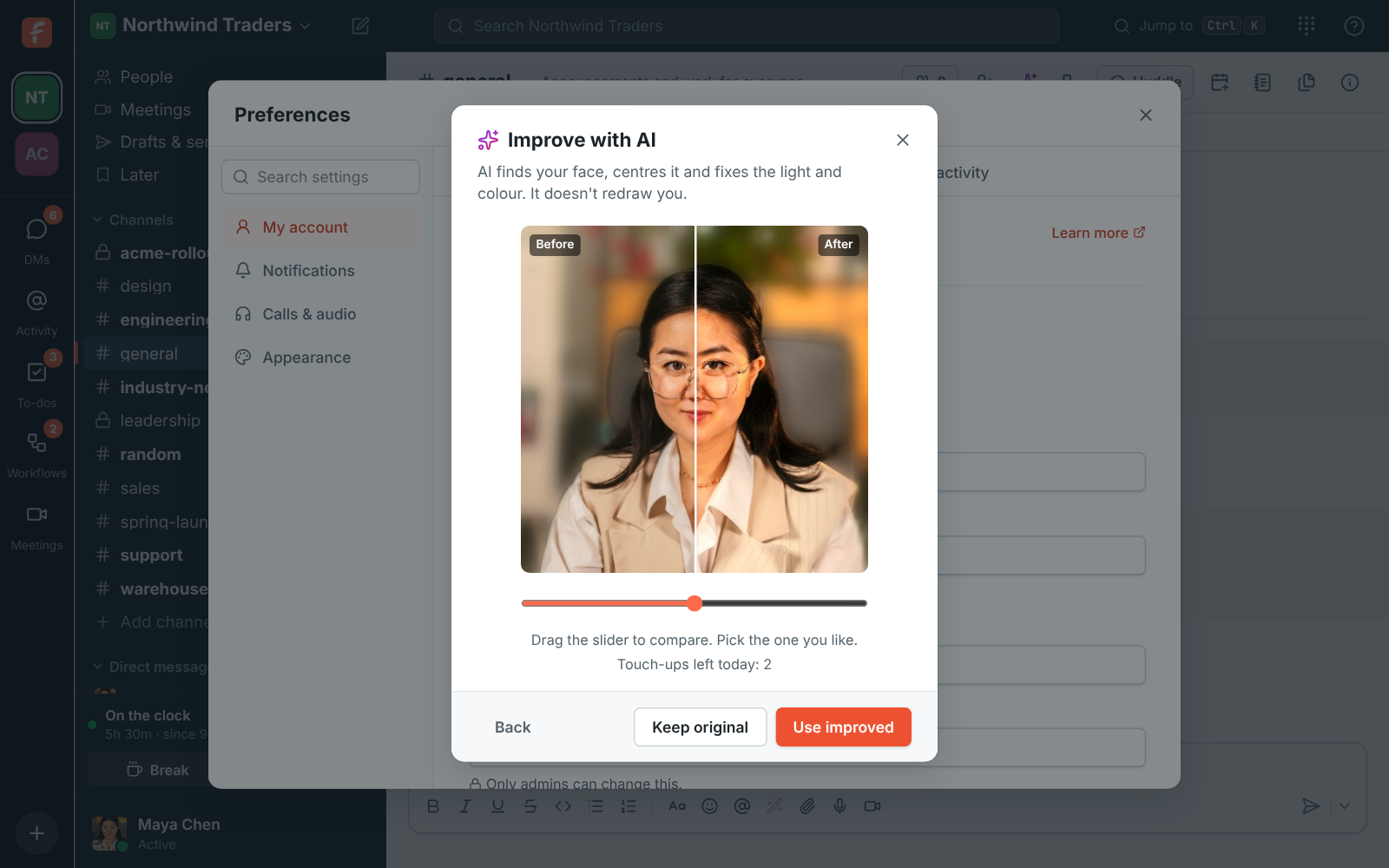Open Meetings in the left rail
This screenshot has width=1389, height=868.
(36, 525)
